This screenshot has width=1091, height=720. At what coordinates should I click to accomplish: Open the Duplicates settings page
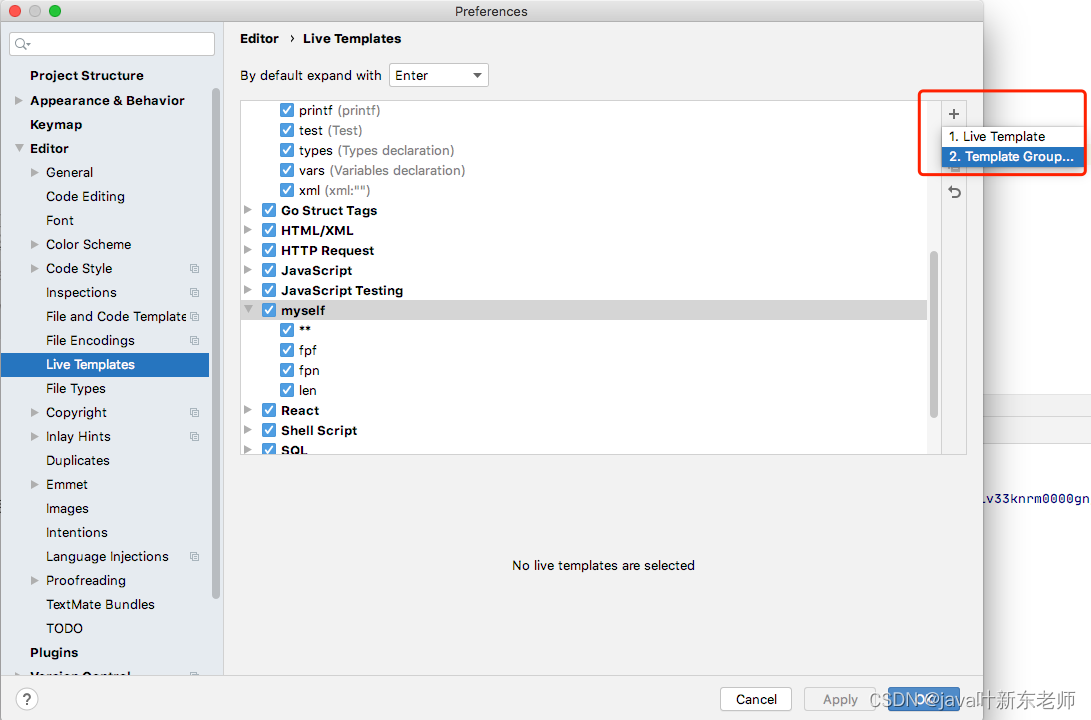(x=78, y=461)
